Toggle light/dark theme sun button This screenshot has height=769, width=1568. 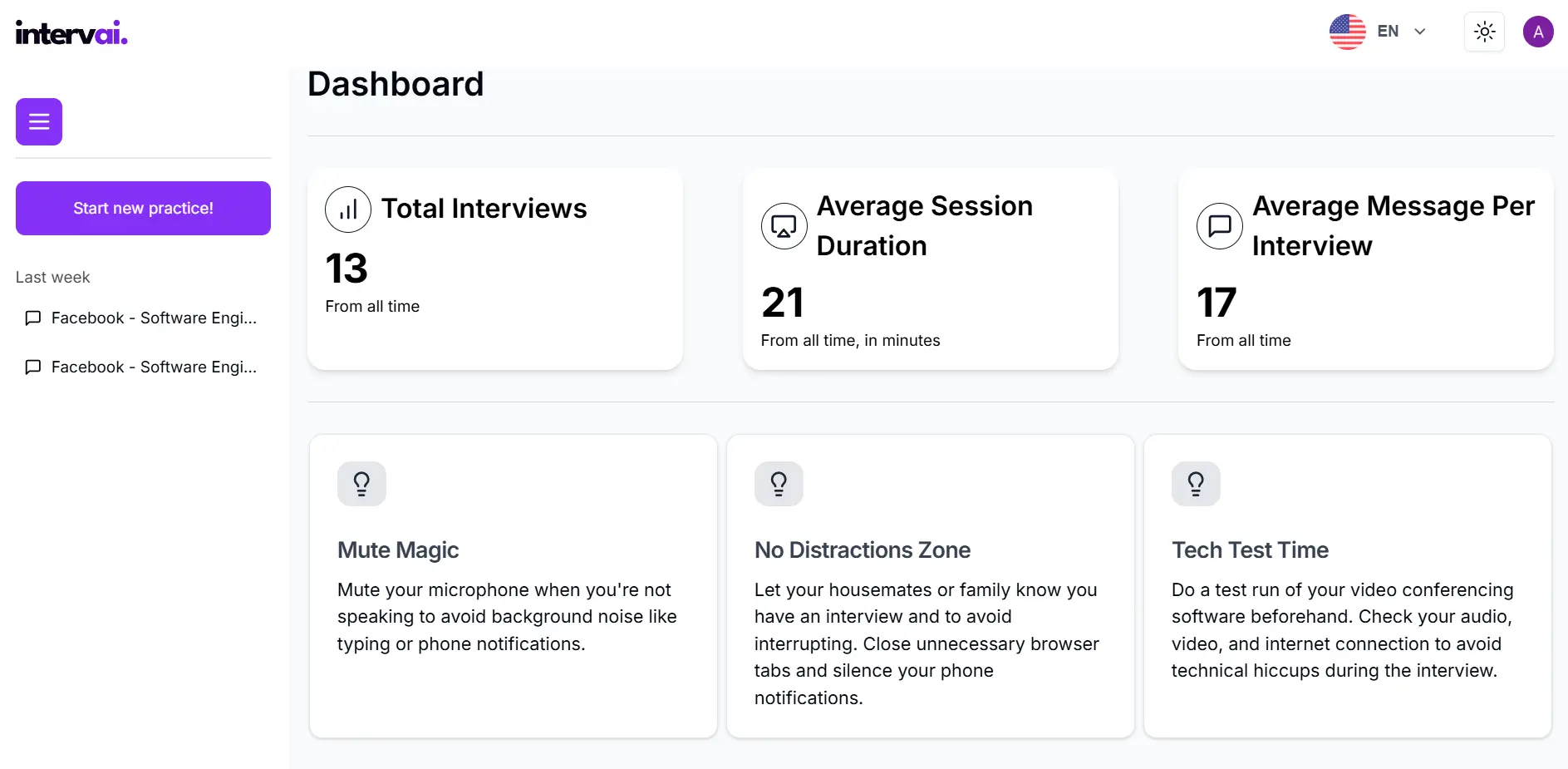[x=1484, y=32]
